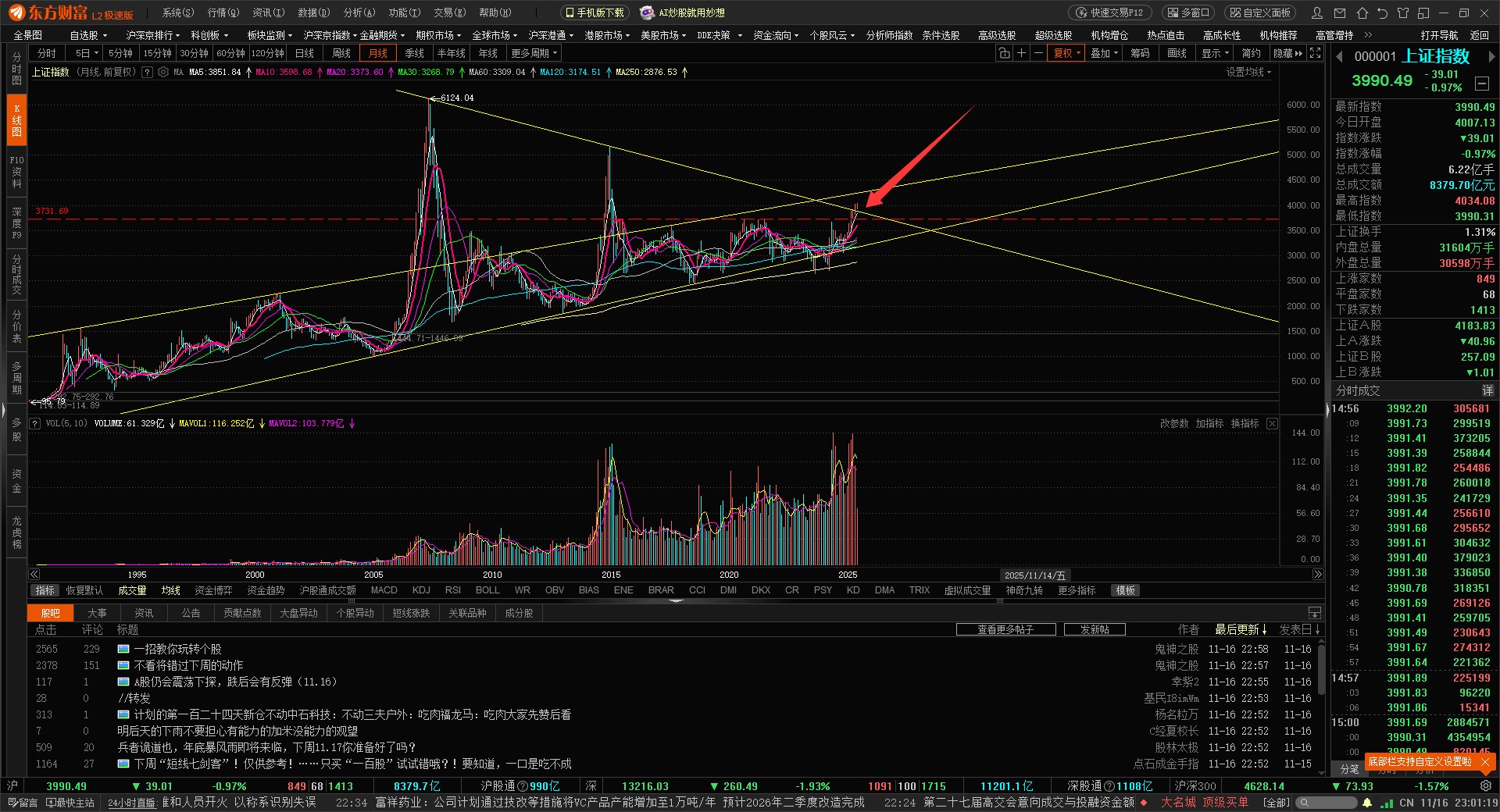Open MA indicator settings gear
The image size is (1500, 812).
tap(163, 72)
